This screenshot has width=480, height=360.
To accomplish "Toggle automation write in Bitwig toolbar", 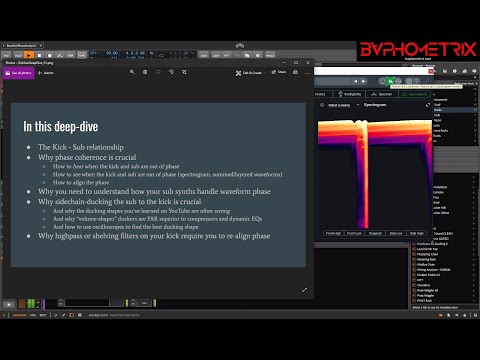I will point(60,55).
